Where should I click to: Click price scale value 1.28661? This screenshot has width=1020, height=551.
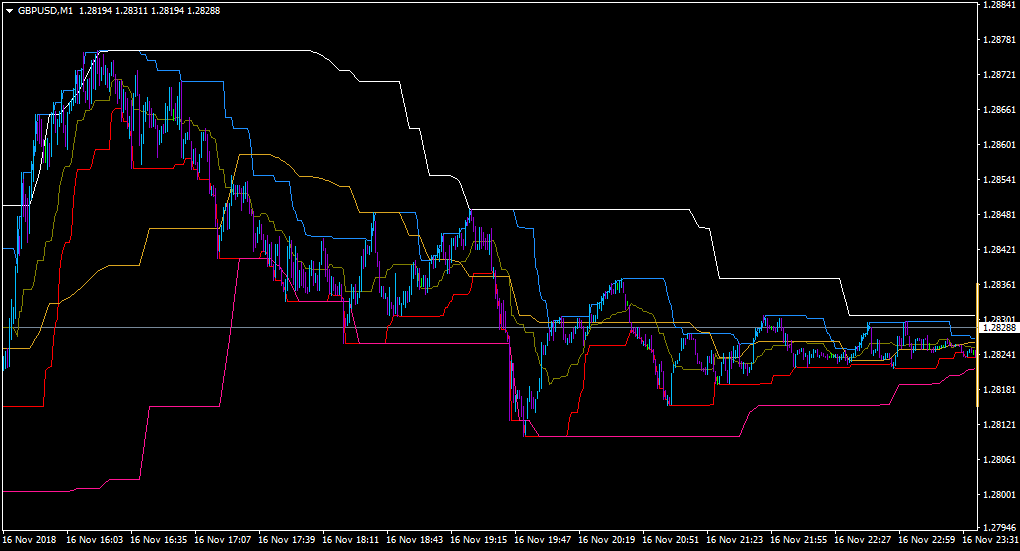tap(999, 109)
